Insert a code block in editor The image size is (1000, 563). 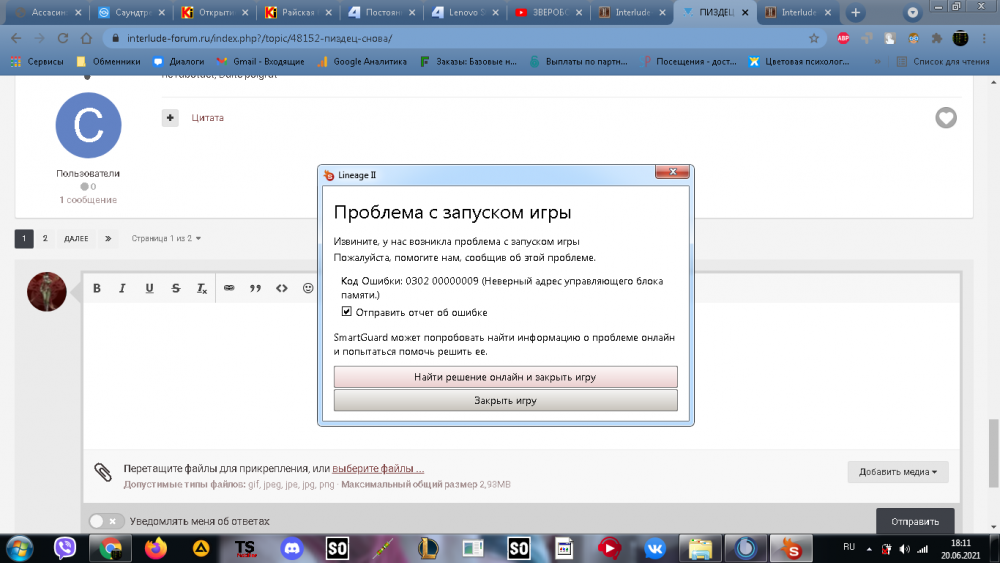coord(282,288)
